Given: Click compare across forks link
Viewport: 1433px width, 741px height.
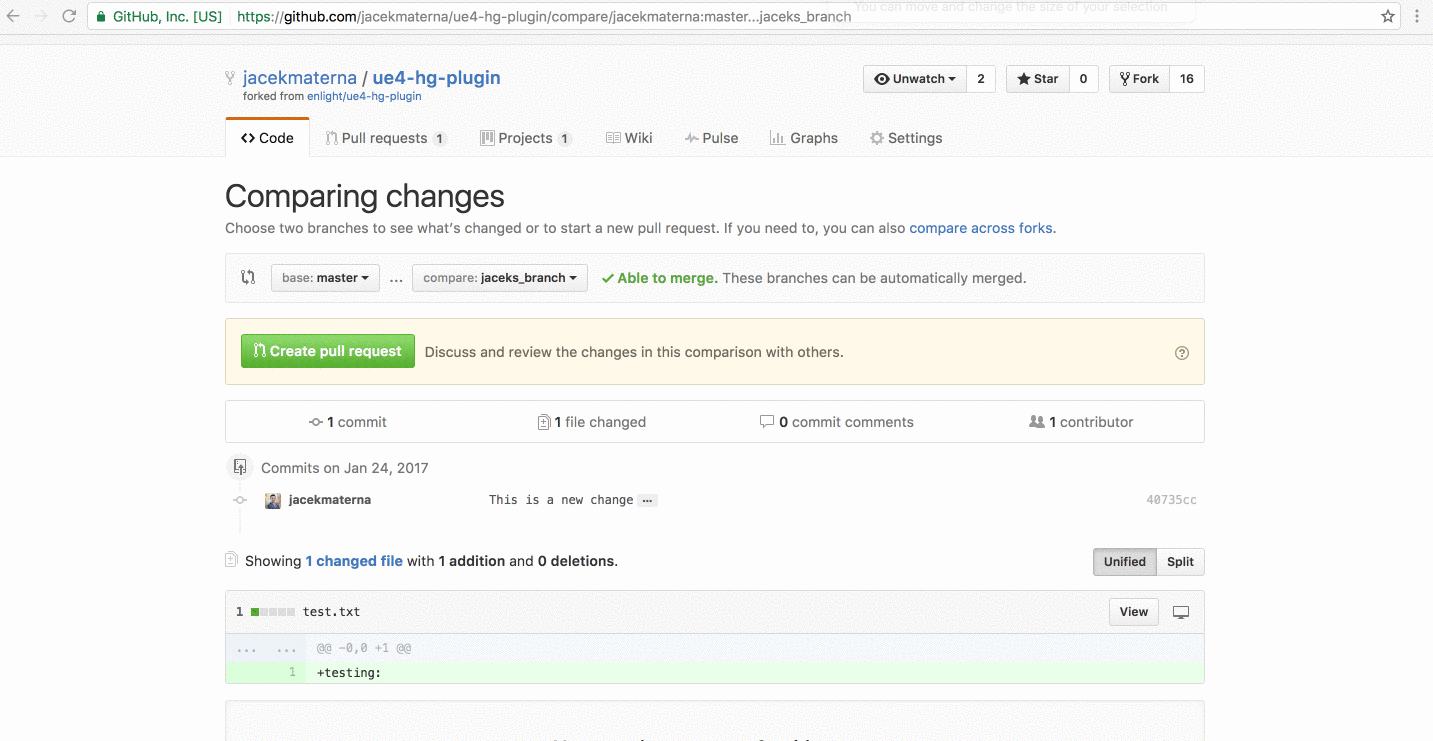Looking at the screenshot, I should 981,228.
